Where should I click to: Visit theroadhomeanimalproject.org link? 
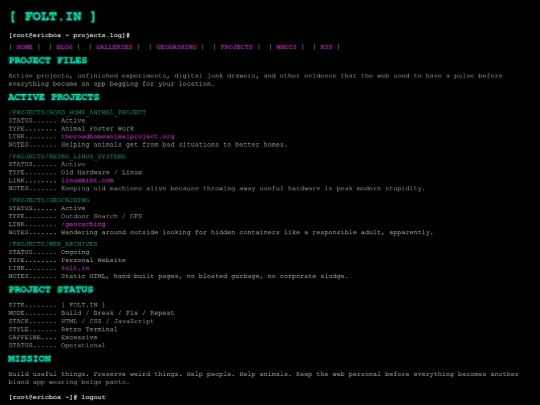click(x=118, y=137)
